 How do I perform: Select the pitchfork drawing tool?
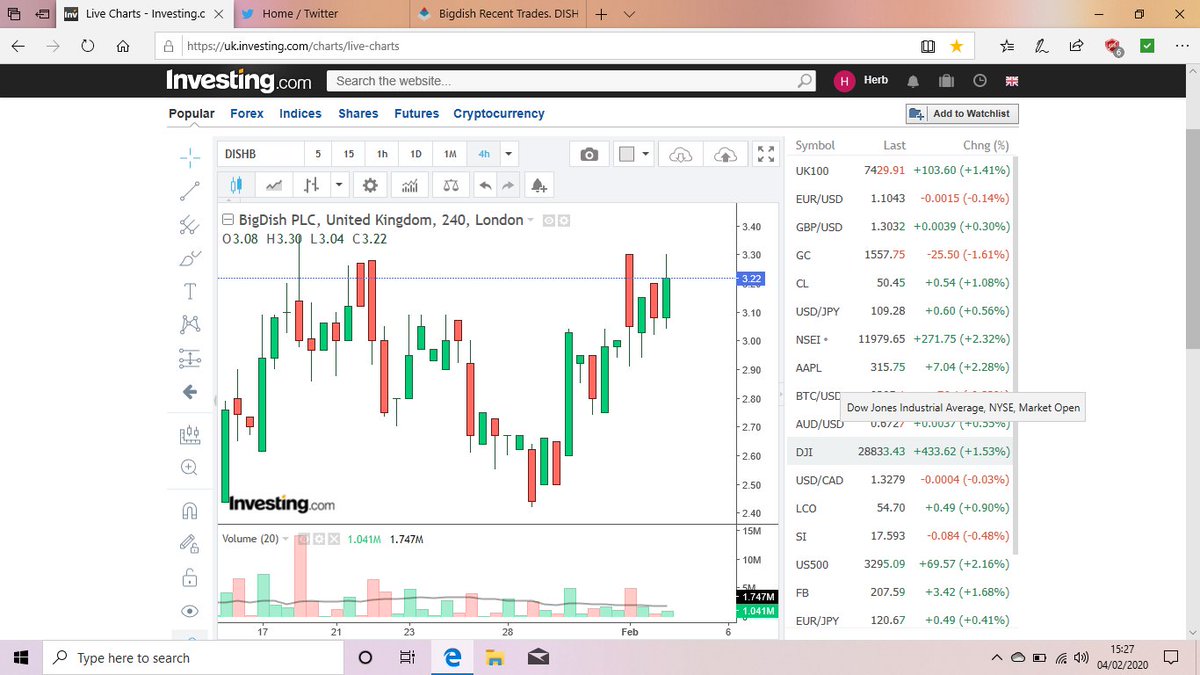(x=189, y=224)
